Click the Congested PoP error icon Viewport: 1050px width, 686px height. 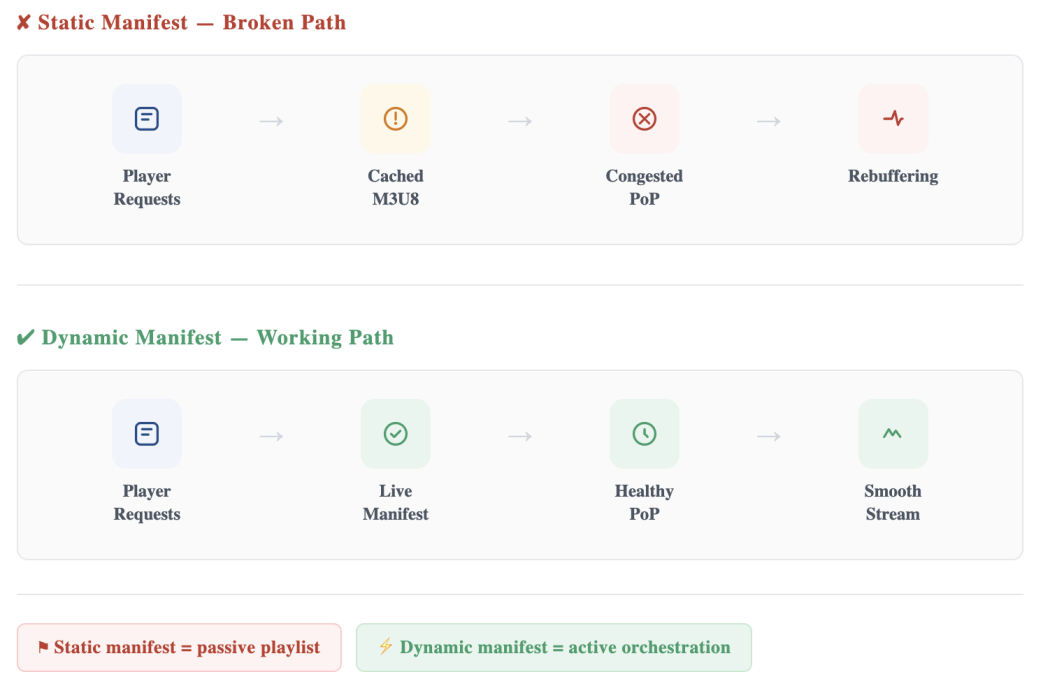(x=644, y=119)
